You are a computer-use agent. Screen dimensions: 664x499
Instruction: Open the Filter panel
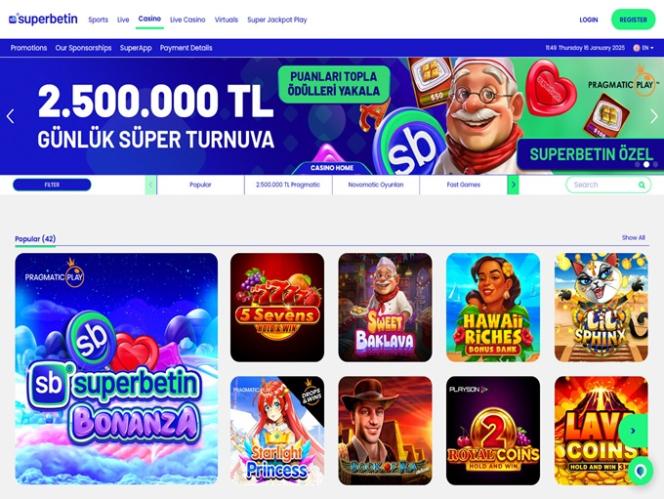(x=52, y=185)
